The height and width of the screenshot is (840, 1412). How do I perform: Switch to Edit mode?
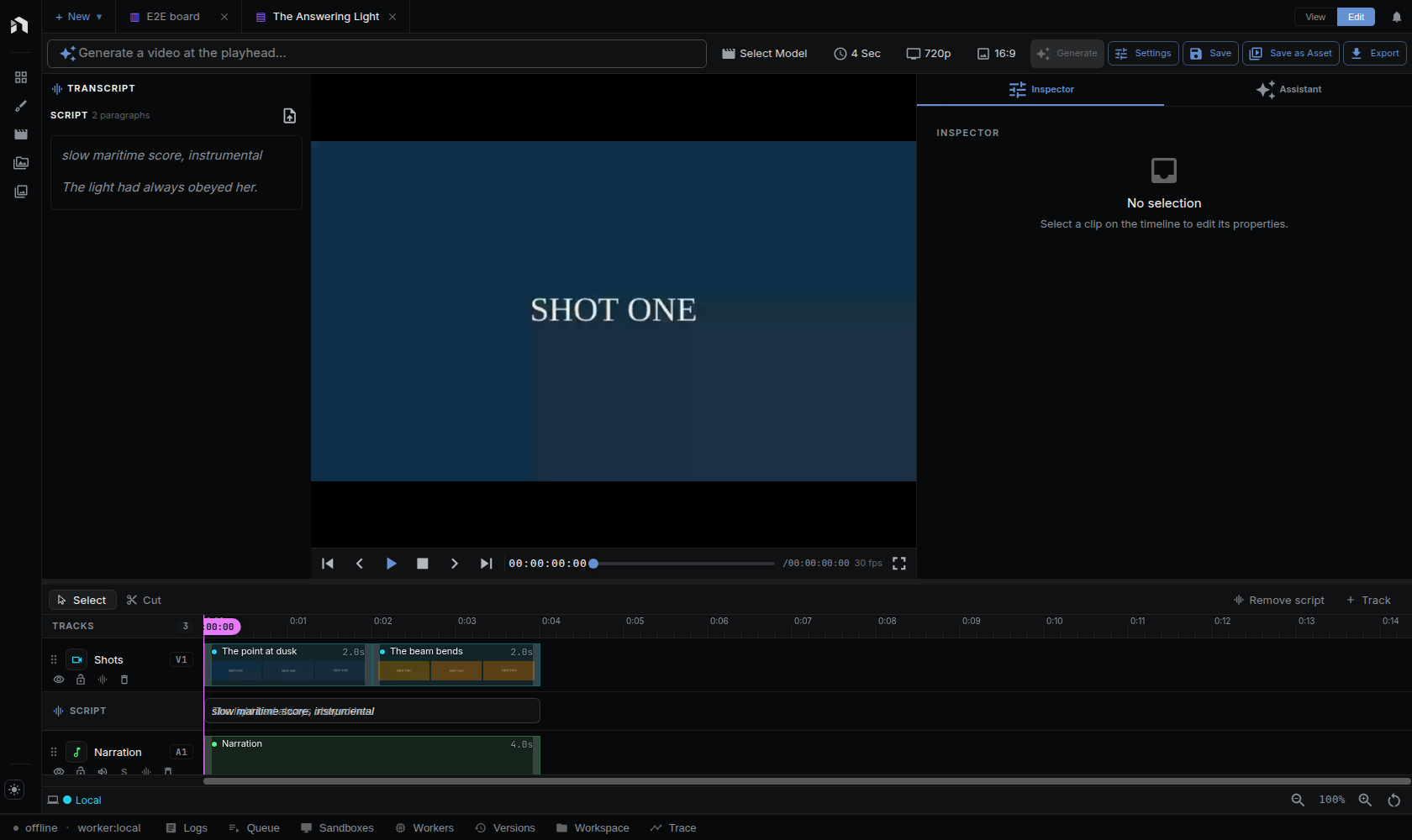[1356, 17]
